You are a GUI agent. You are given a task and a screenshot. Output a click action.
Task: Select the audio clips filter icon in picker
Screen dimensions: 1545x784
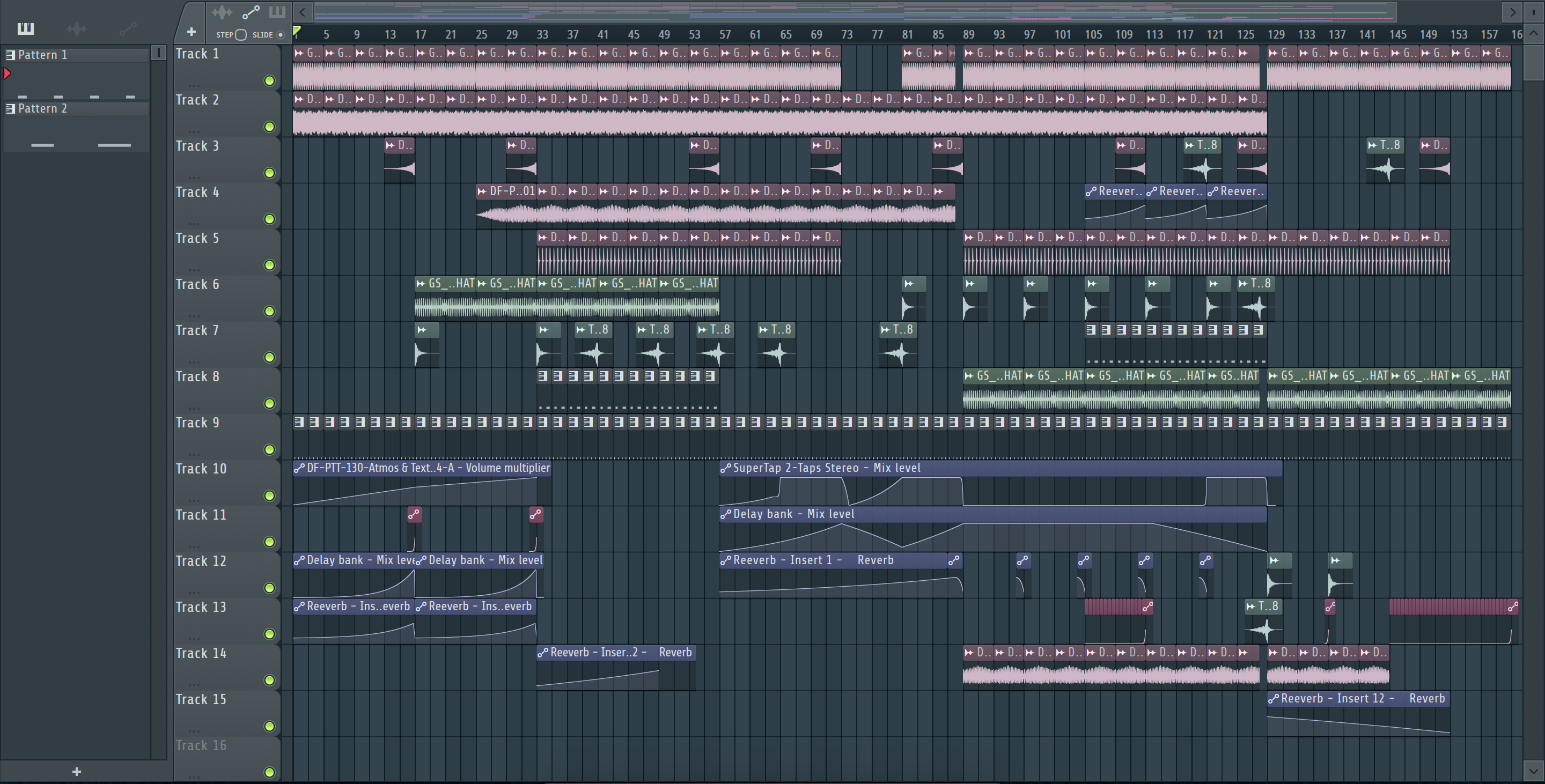click(77, 28)
